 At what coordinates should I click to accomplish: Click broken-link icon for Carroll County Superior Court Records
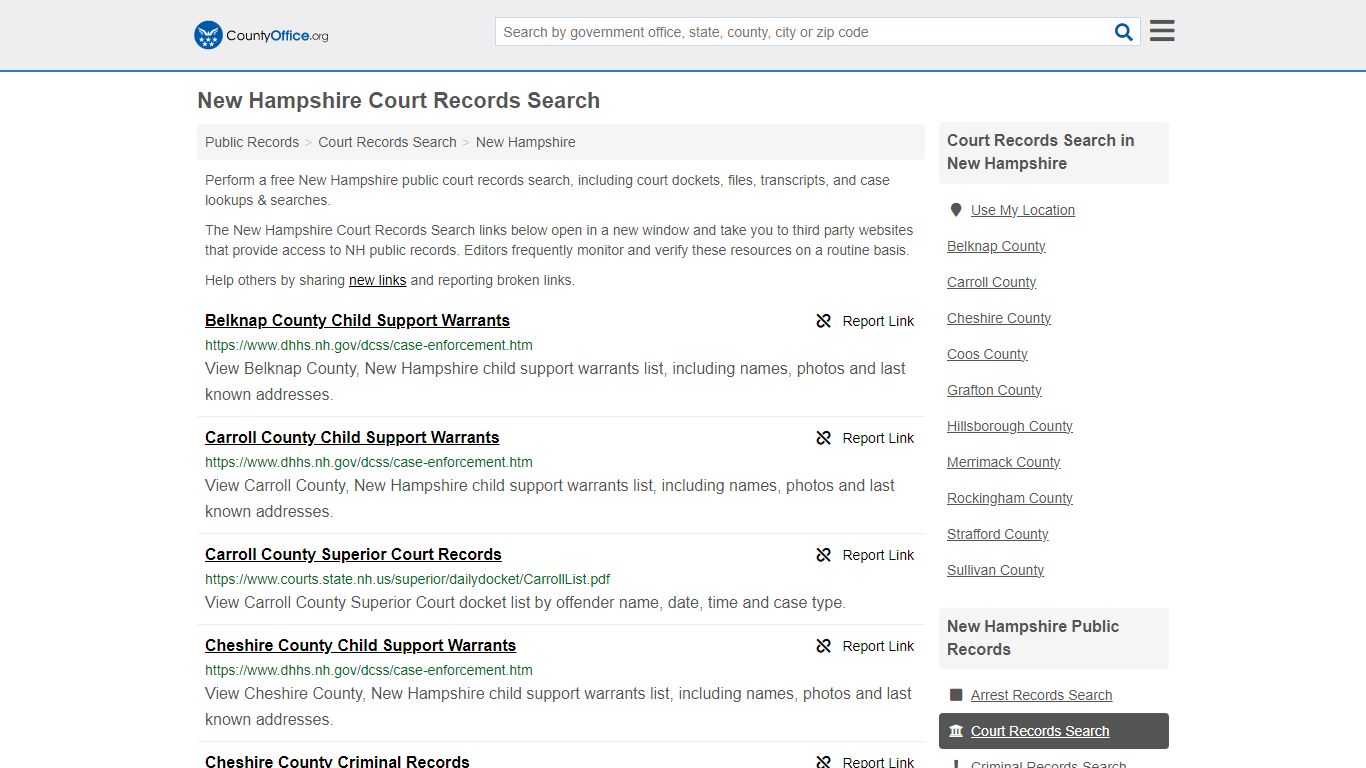[824, 555]
